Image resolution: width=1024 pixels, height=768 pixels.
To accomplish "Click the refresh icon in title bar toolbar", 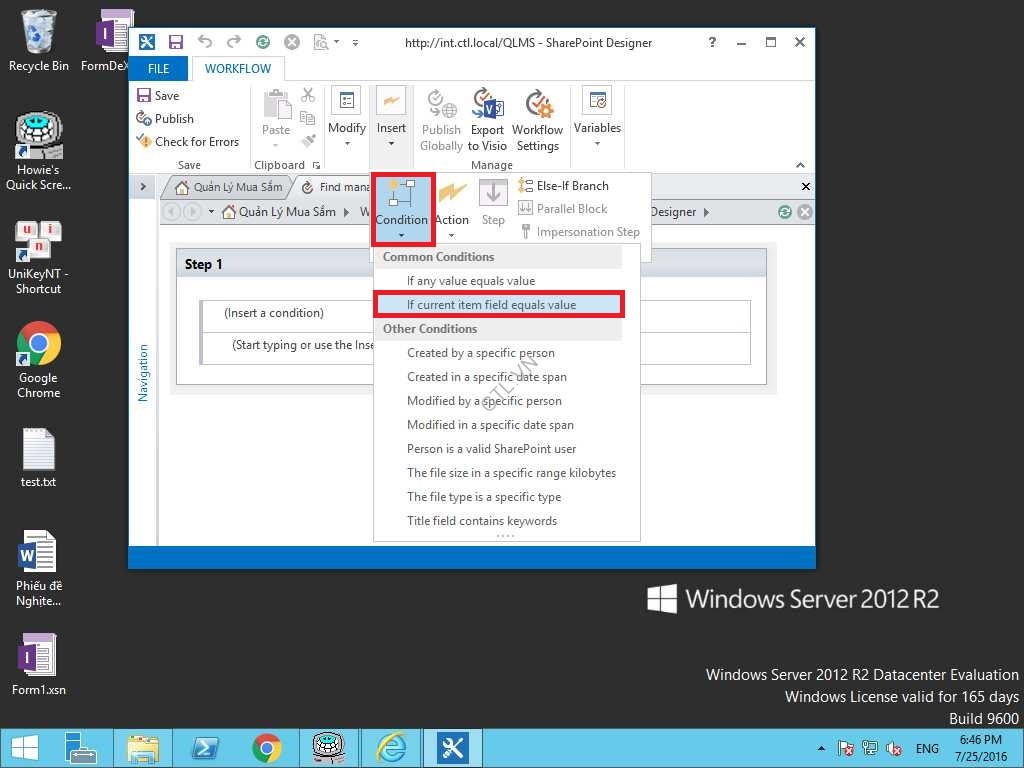I will 262,42.
